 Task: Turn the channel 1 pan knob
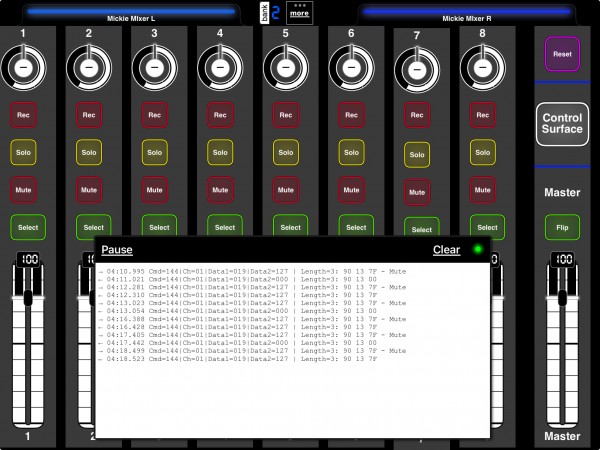(x=23, y=67)
